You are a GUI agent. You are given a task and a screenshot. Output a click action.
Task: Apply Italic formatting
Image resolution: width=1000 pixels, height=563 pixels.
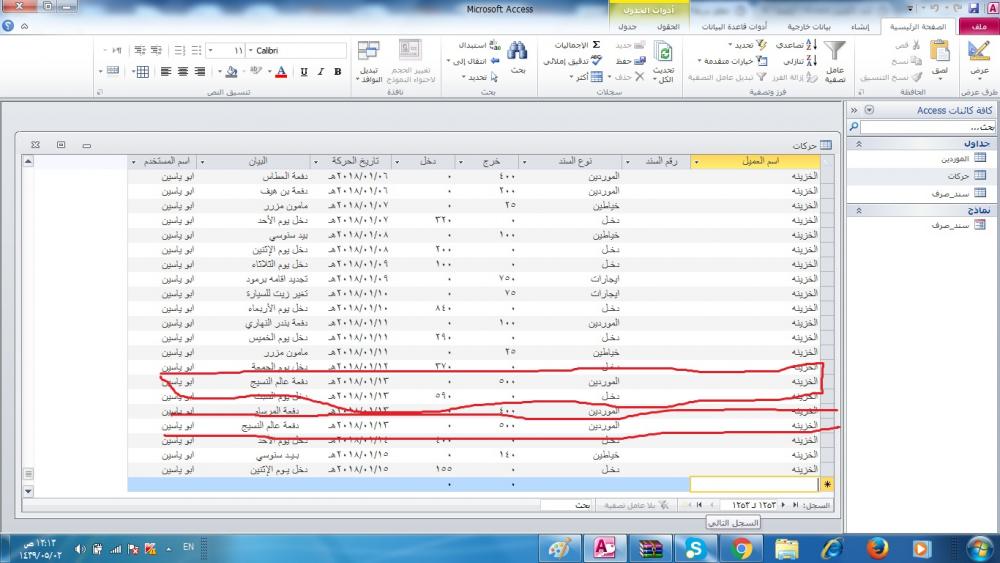(321, 71)
